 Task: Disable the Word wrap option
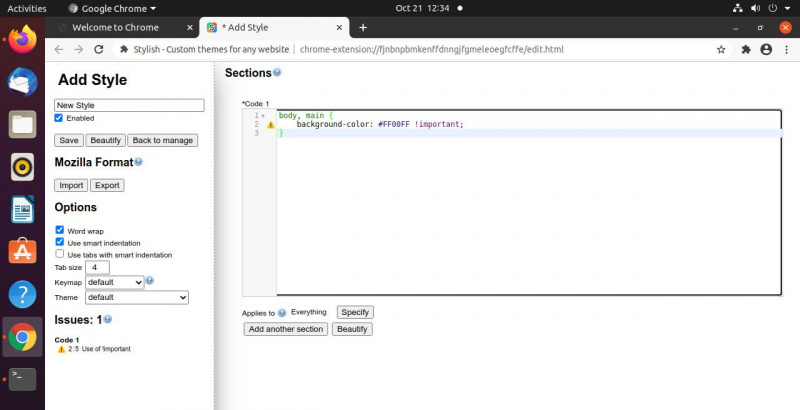pos(60,230)
